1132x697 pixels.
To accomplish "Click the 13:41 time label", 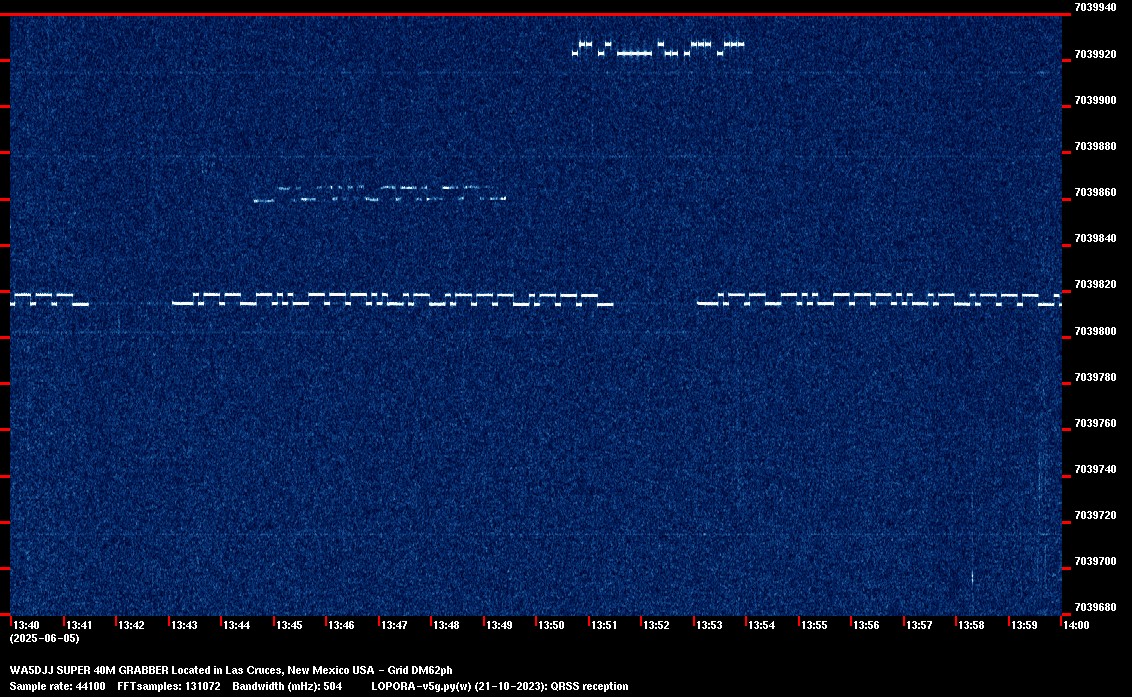I will click(x=79, y=625).
